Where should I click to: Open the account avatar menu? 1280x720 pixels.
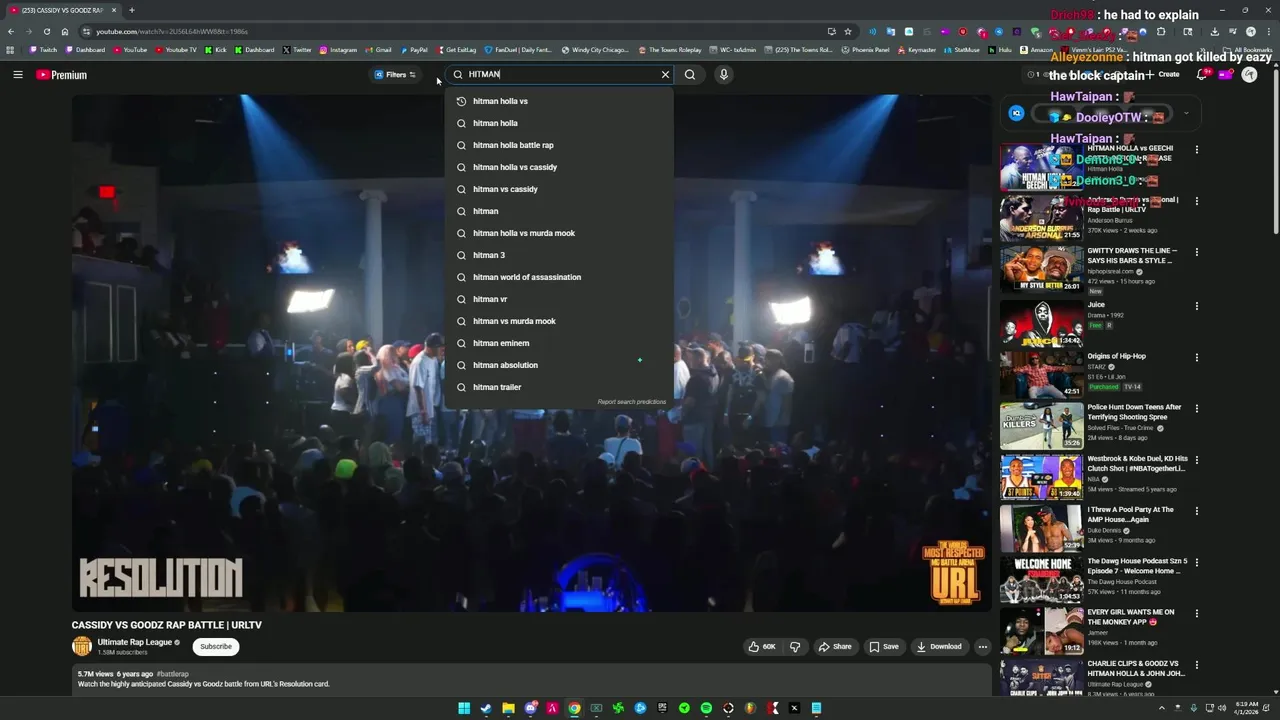(1249, 75)
